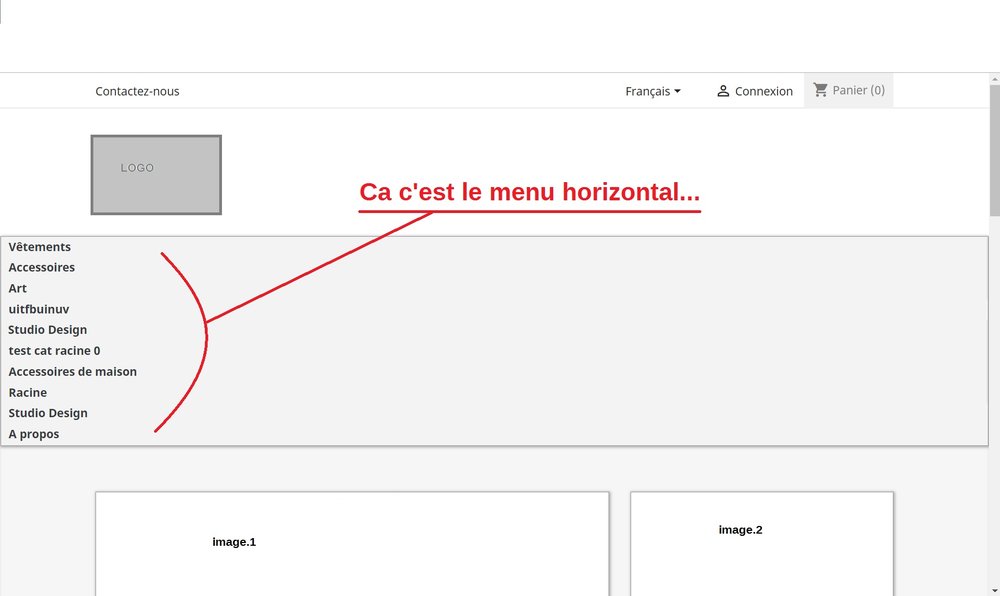Expand the language selector caret

(679, 91)
